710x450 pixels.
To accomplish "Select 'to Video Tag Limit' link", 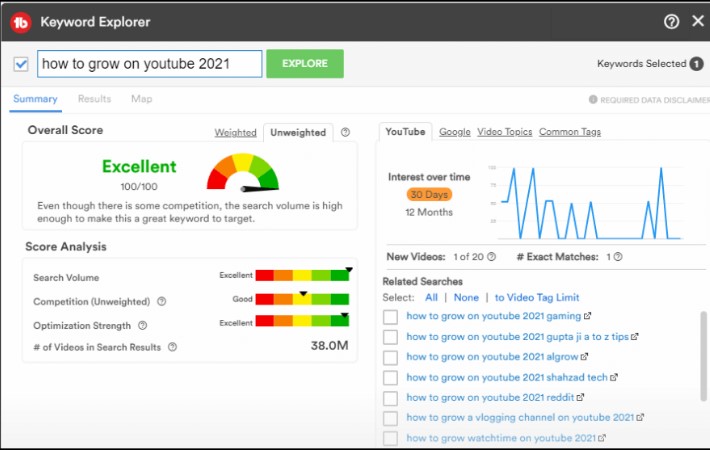I will 537,297.
